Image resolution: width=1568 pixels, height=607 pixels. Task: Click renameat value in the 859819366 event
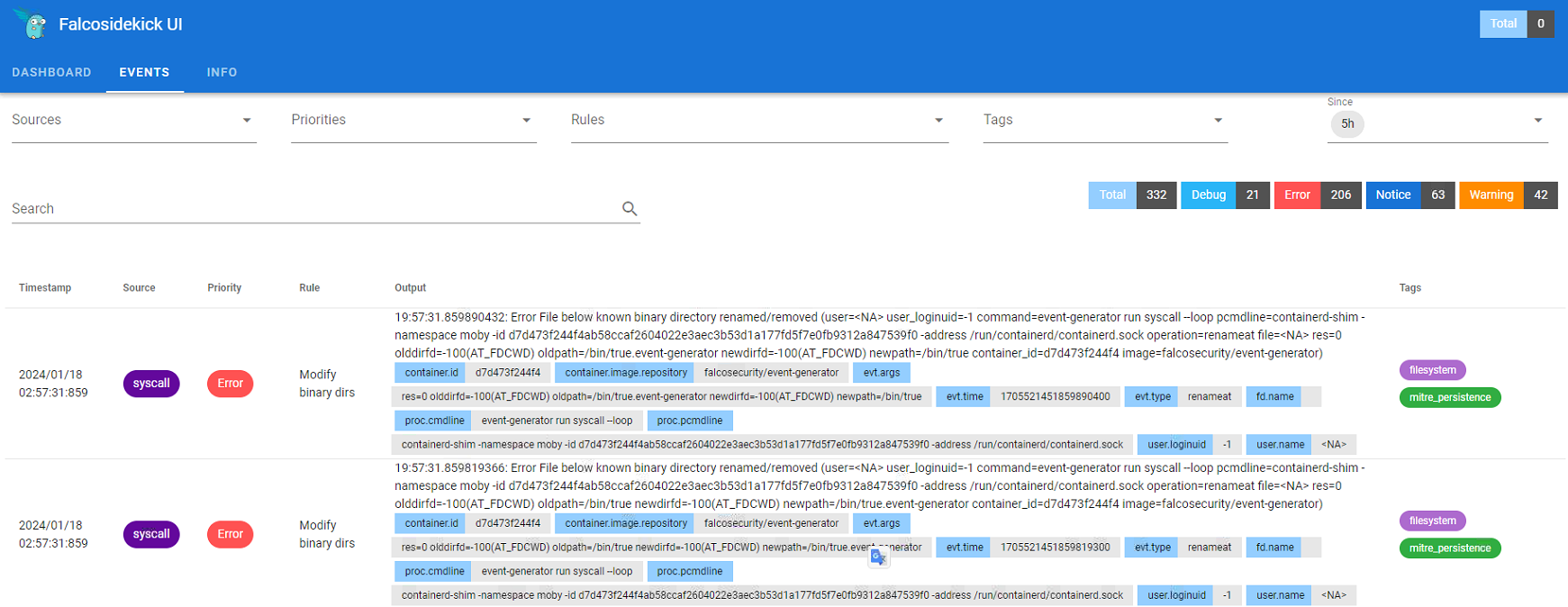[1210, 548]
